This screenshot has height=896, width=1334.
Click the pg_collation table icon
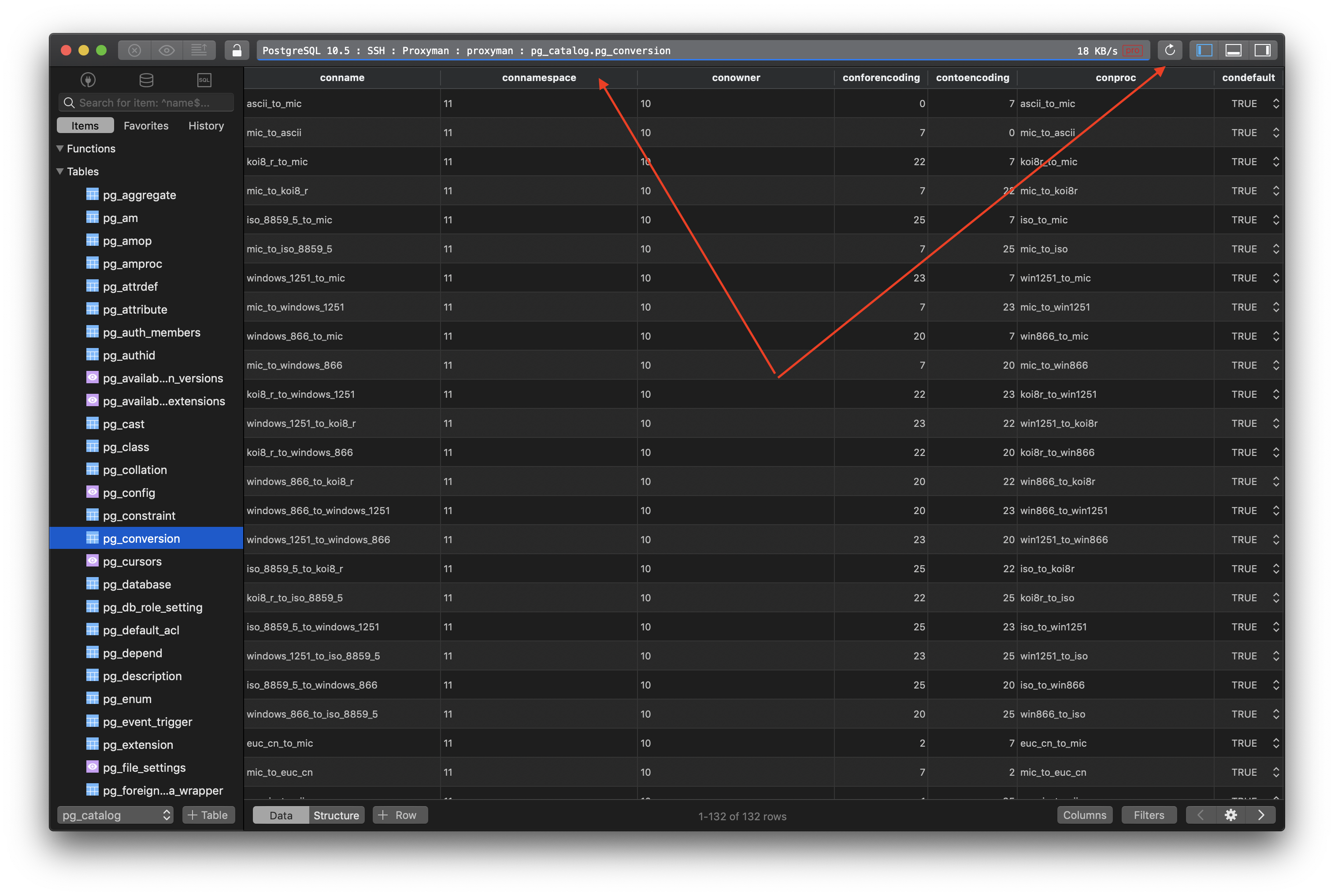[x=92, y=469]
